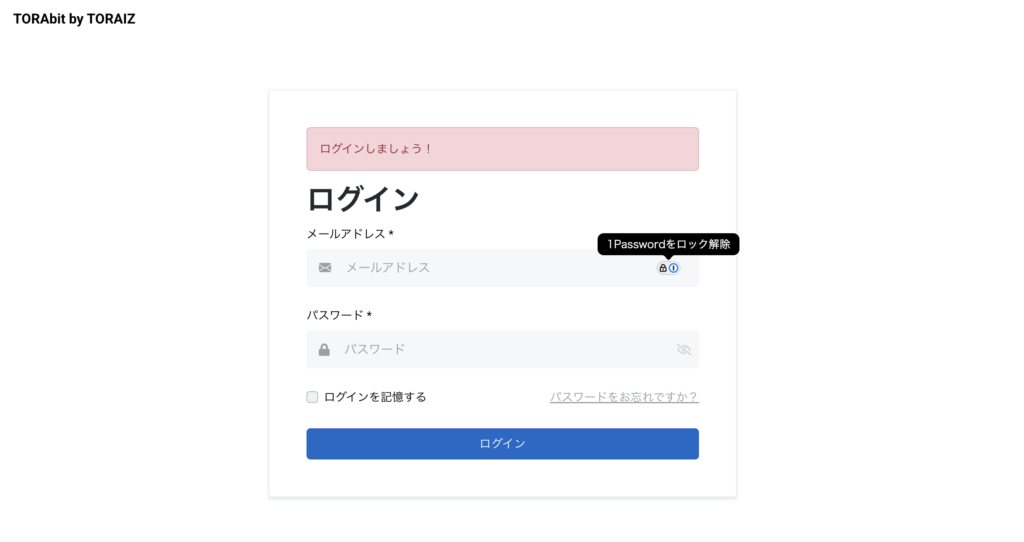Viewport: 1024px width, 542px height.
Task: Click the メールアドレス field label
Action: (x=345, y=234)
